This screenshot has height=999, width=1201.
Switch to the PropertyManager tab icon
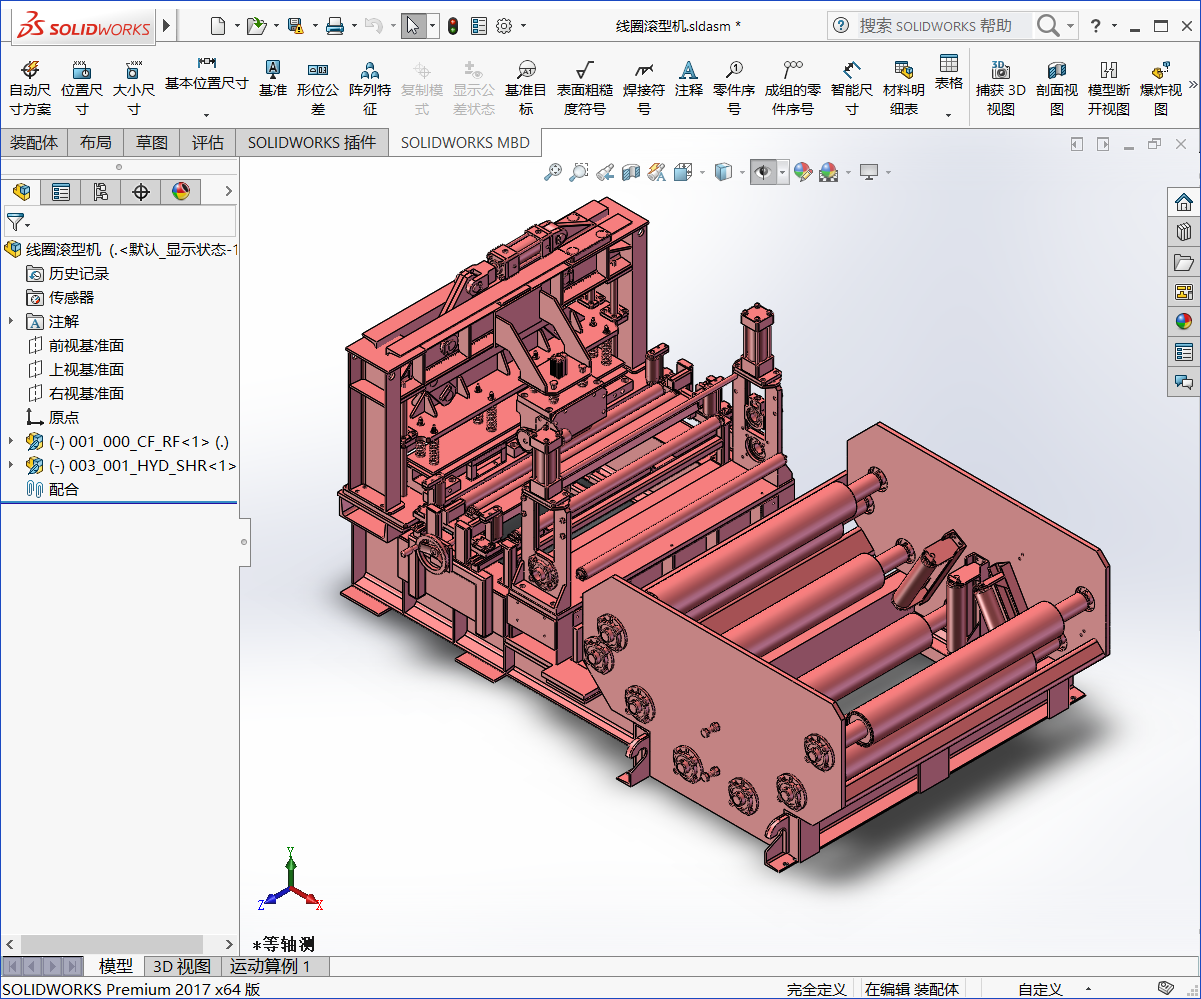point(61,191)
